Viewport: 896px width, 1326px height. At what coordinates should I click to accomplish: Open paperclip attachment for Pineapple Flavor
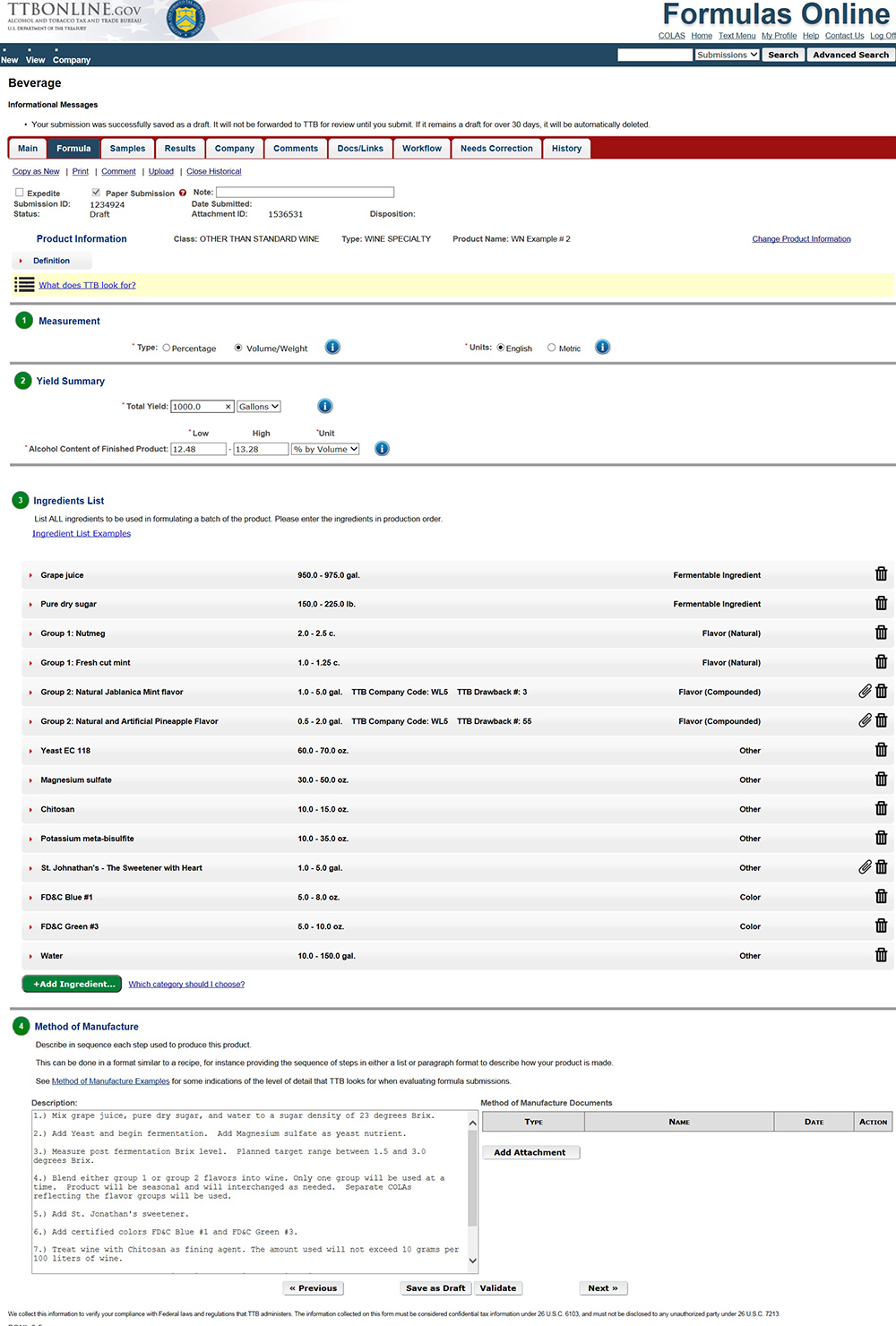[x=865, y=720]
